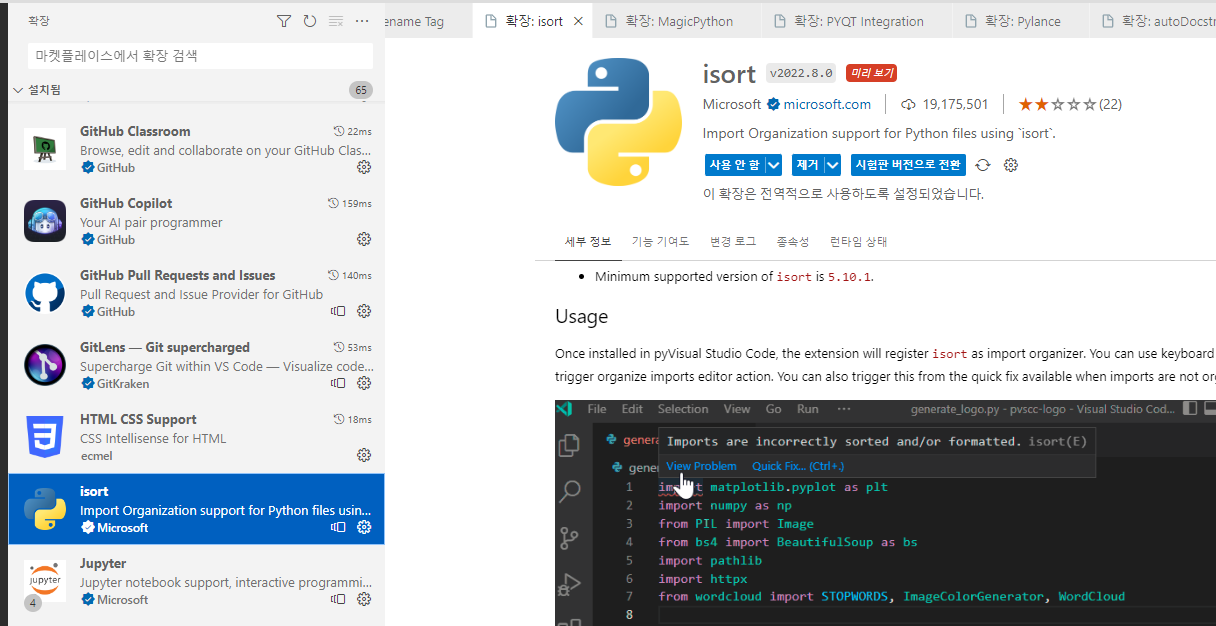Click the marketplace extension search box

200,56
